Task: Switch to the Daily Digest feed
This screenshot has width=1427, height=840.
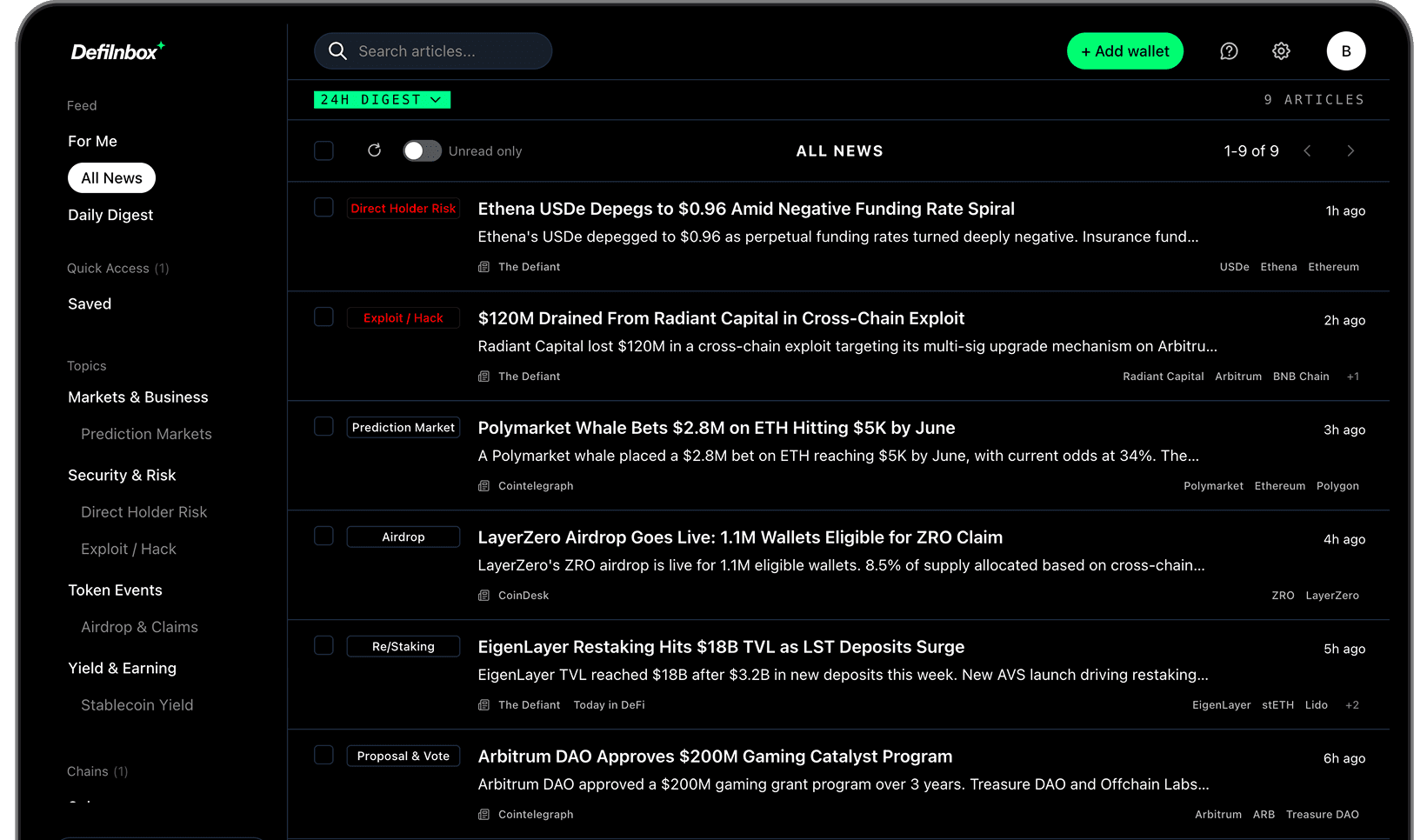Action: 110,215
